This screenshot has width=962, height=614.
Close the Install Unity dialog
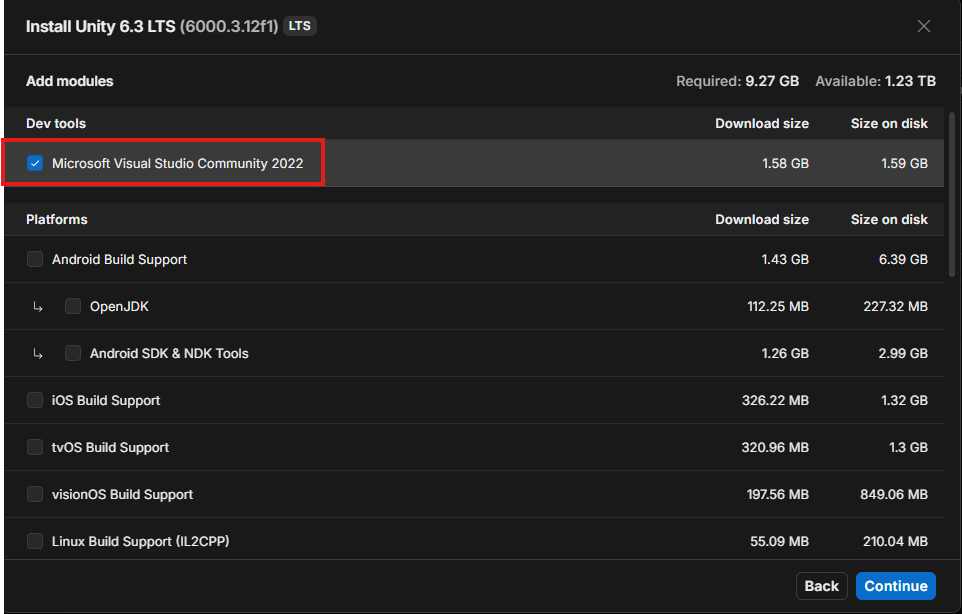coord(924,26)
